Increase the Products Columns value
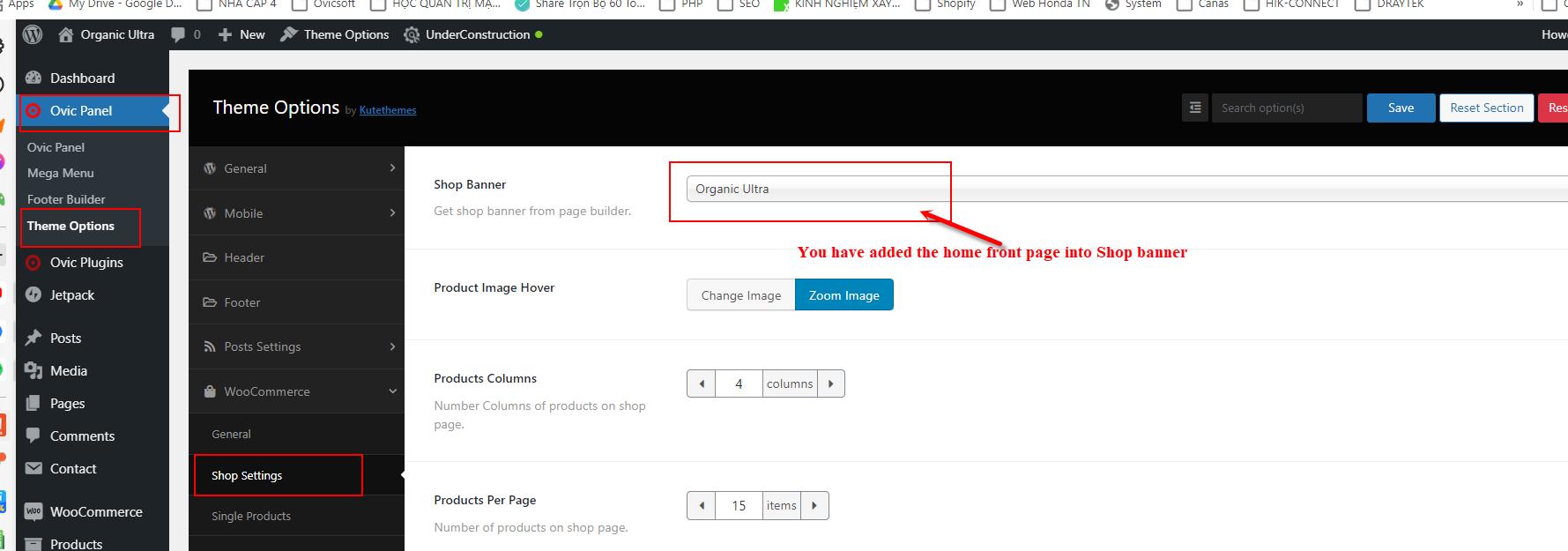The image size is (1568, 551). pos(831,383)
